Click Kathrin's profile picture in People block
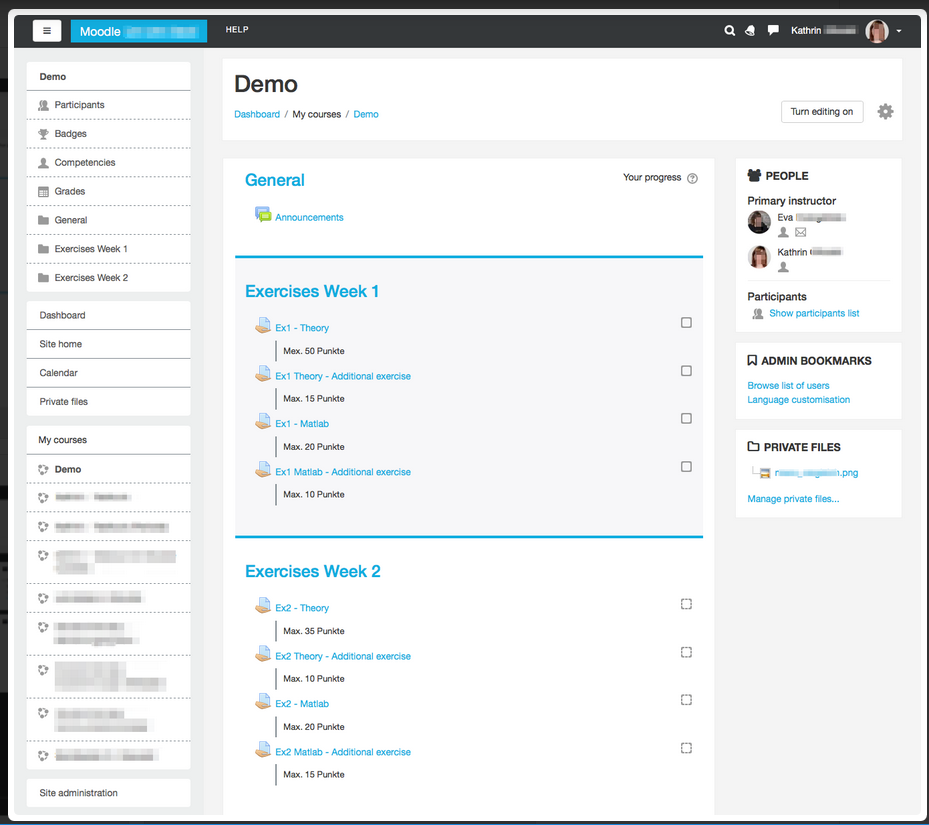The image size is (929, 825). point(759,257)
